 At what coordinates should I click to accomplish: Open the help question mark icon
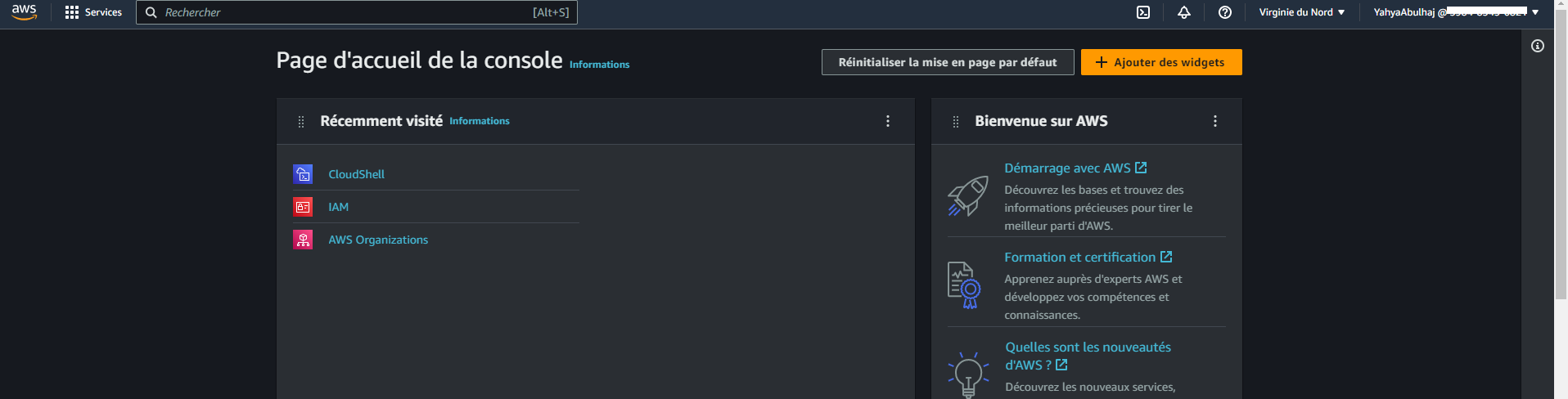click(1225, 12)
